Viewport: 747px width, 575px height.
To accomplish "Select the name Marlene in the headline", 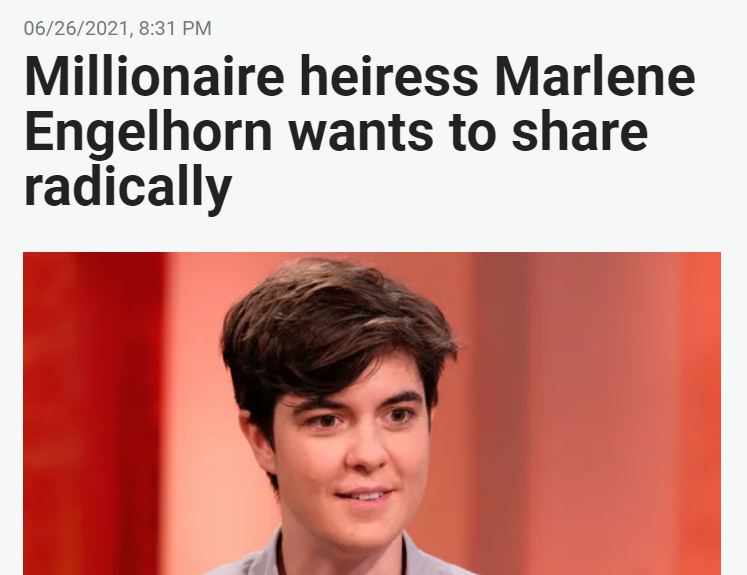I will click(x=595, y=76).
